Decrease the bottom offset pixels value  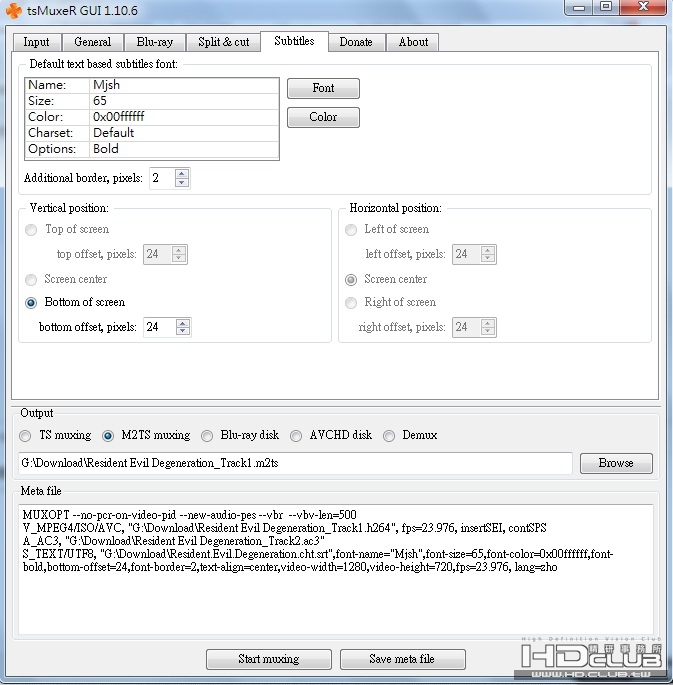click(x=183, y=331)
